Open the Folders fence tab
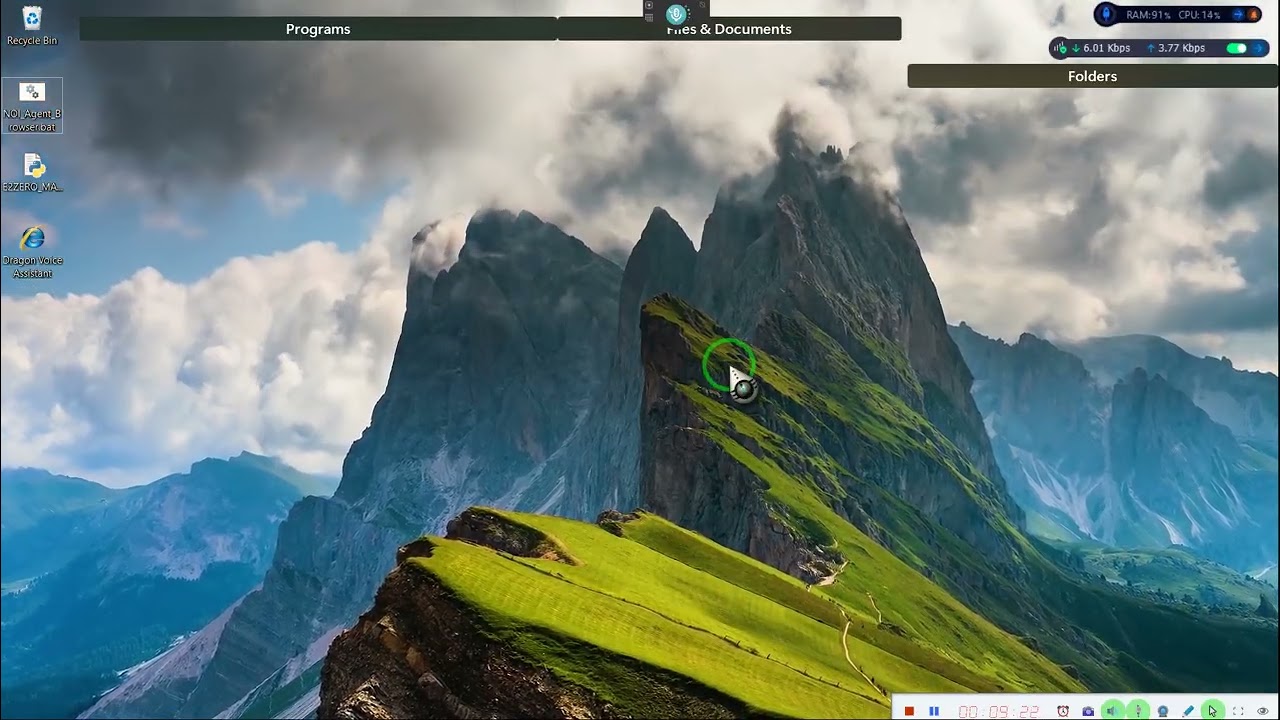The image size is (1280, 720). (1092, 76)
